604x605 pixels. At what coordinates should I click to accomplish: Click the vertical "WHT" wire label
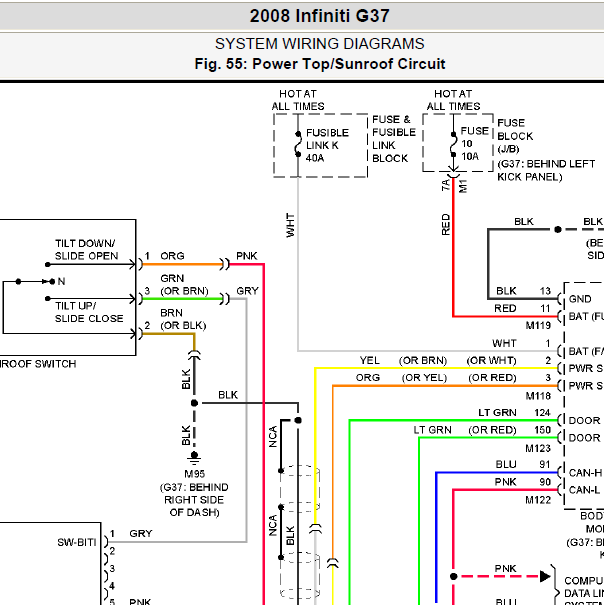pyautogui.click(x=290, y=225)
